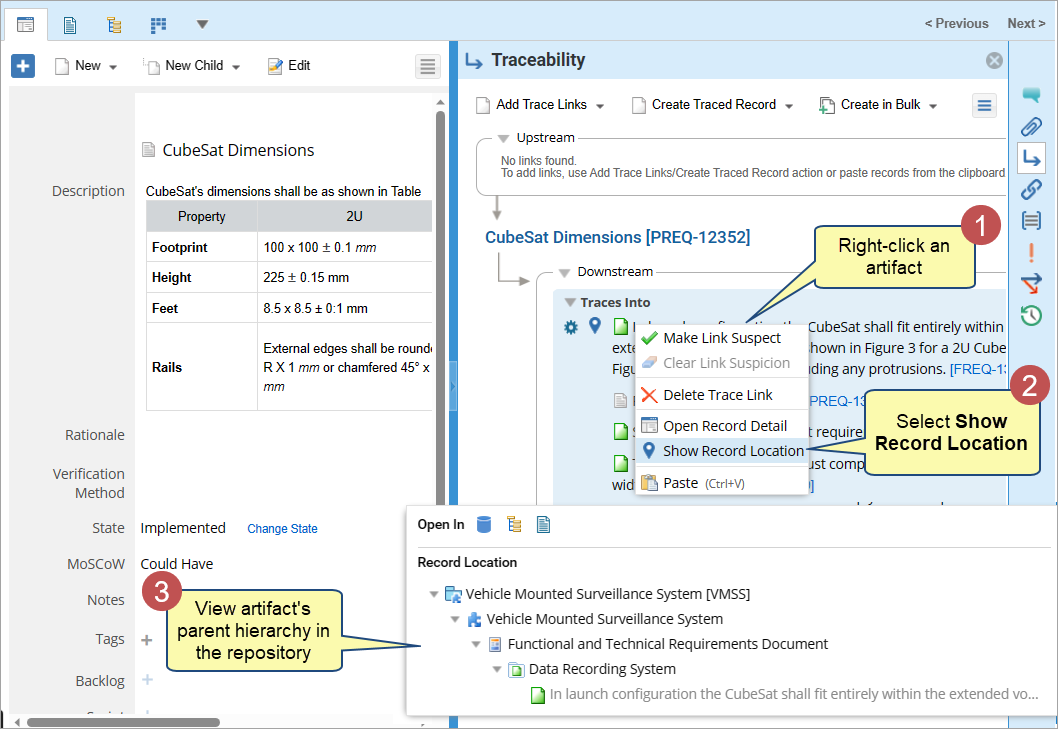Open the attachments paperclip sidebar icon
Screen dimensions: 1058x729
point(1031,126)
